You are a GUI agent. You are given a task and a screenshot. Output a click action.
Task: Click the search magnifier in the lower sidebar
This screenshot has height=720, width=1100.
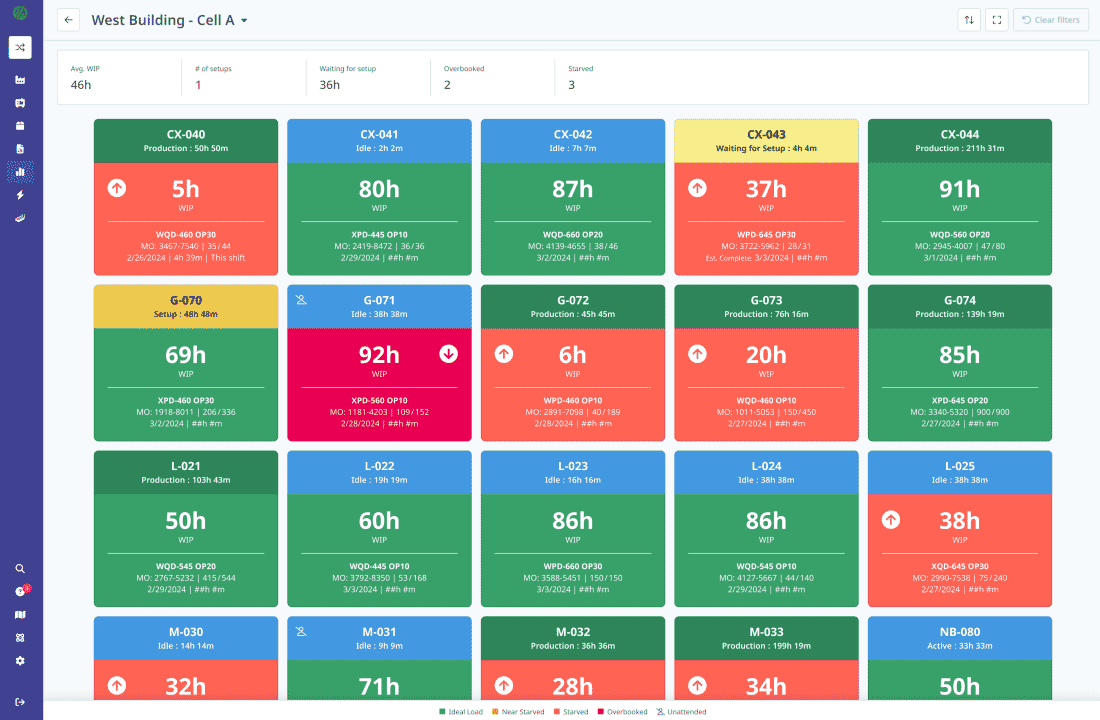(x=20, y=568)
